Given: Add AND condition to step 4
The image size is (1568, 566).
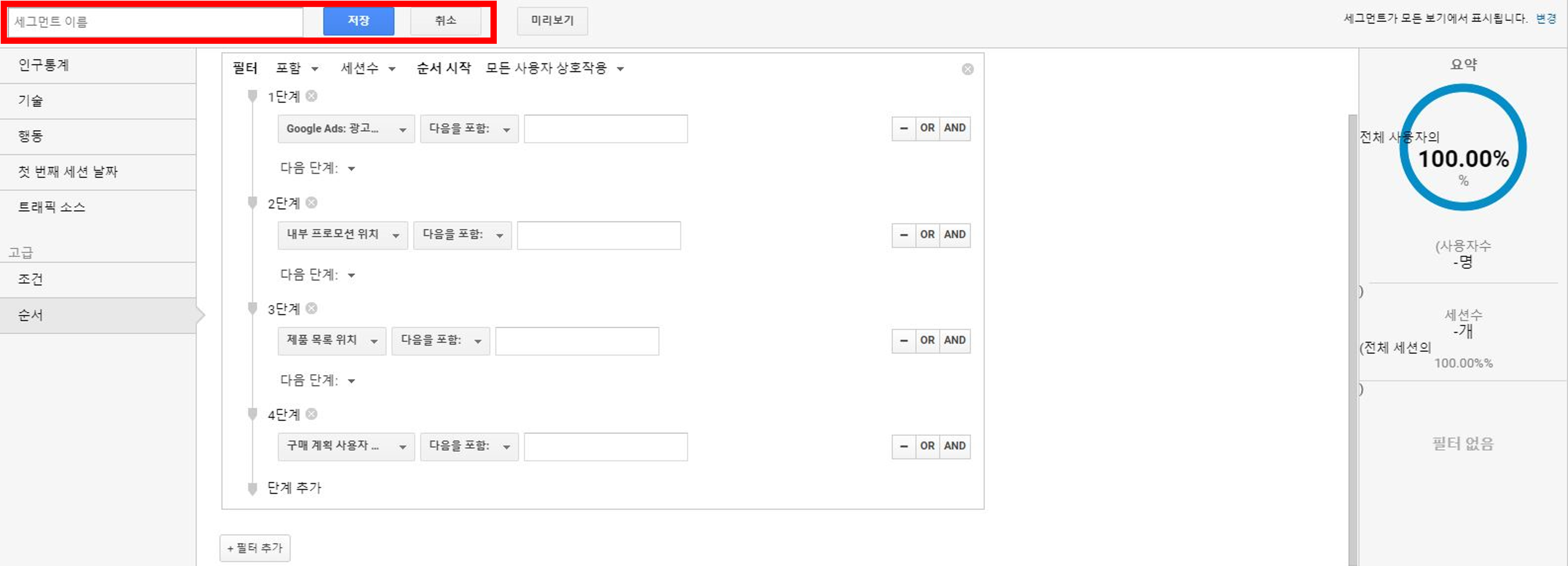Looking at the screenshot, I should 954,446.
